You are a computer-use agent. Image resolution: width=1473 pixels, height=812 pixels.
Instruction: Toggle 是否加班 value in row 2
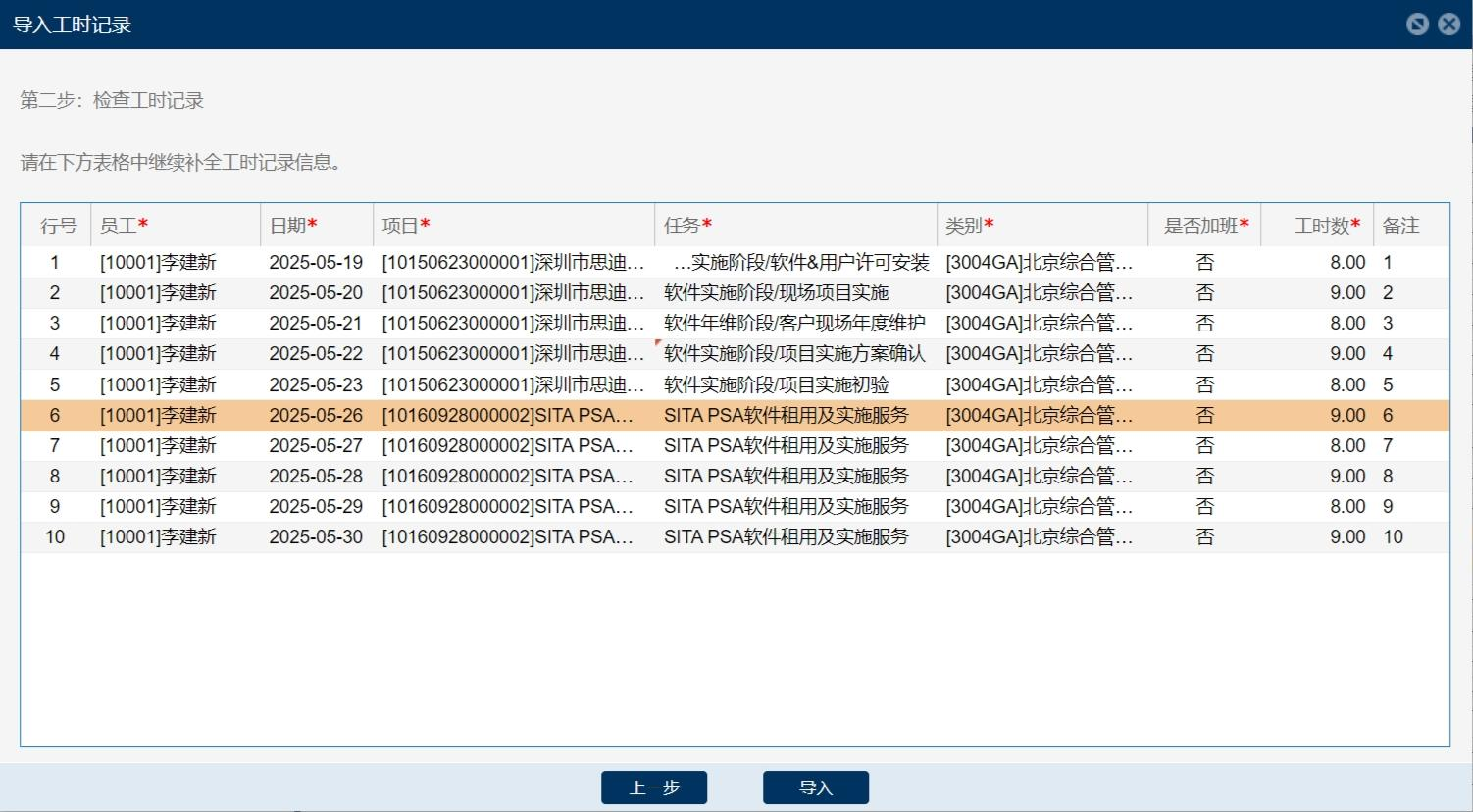1204,293
